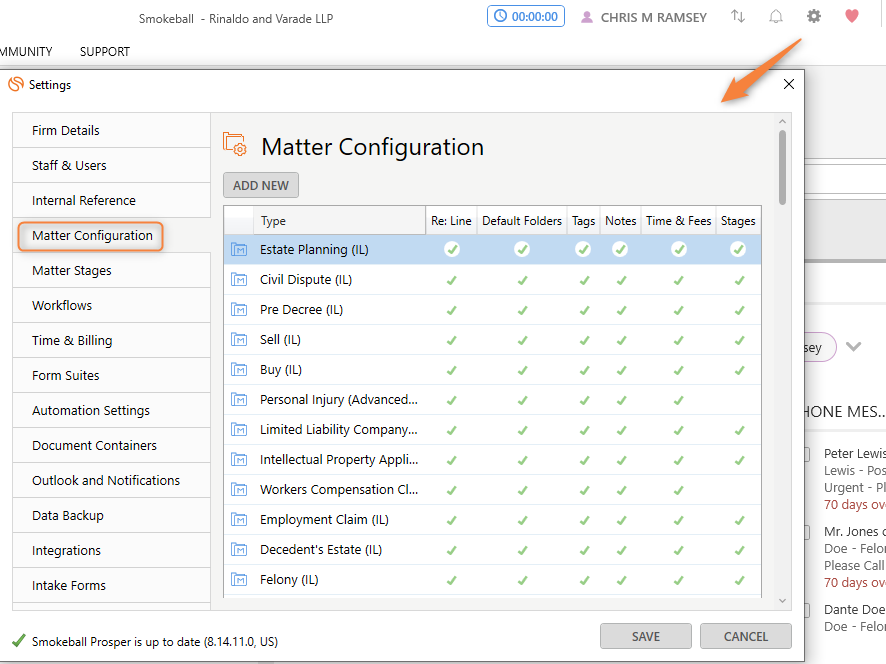Open Outlook and Notifications settings
Screen dimensions: 886x664
[x=112, y=481]
